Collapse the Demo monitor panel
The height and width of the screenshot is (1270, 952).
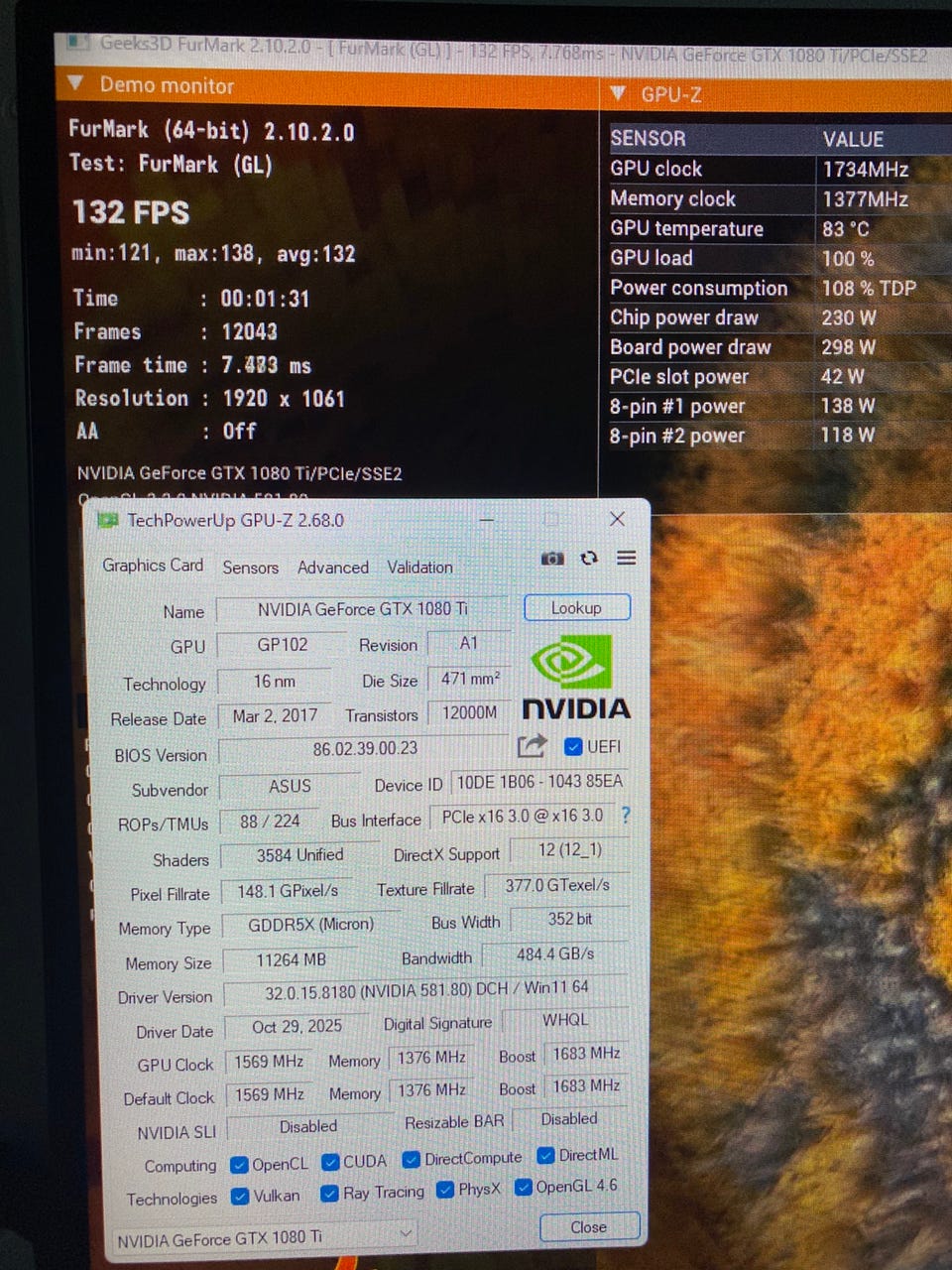click(74, 83)
